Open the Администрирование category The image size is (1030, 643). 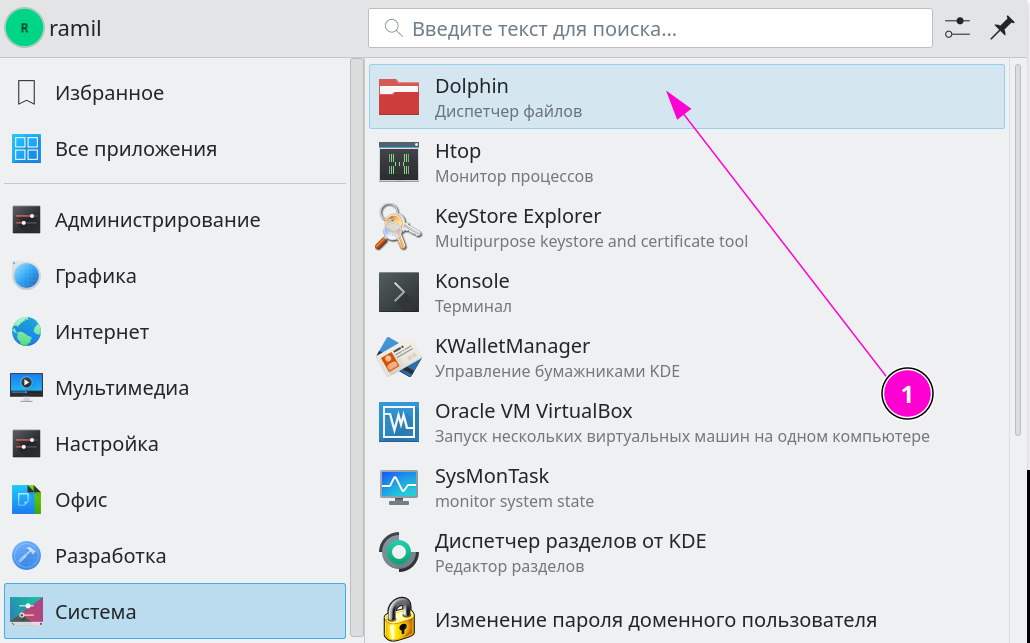point(175,219)
